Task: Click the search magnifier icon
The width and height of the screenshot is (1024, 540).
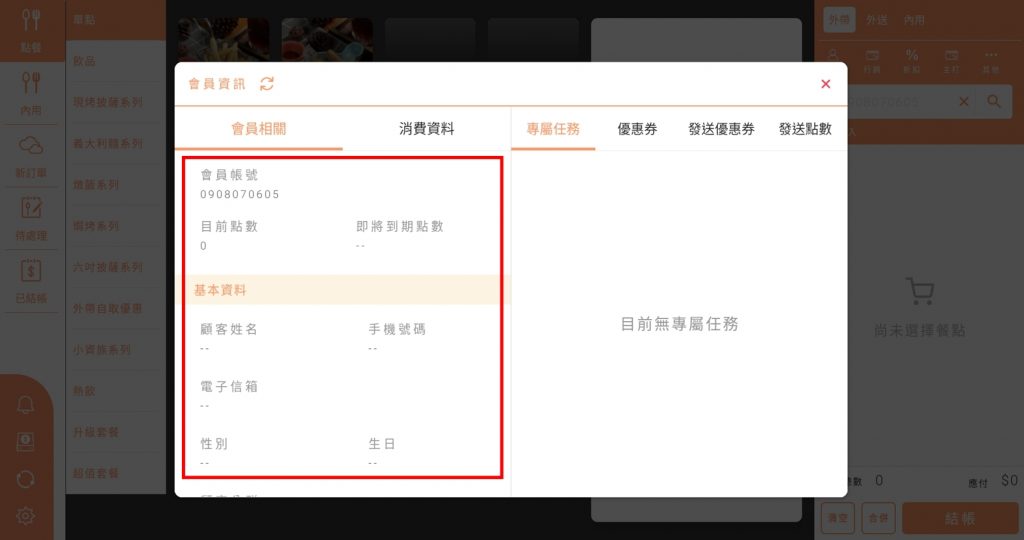Action: 993,102
